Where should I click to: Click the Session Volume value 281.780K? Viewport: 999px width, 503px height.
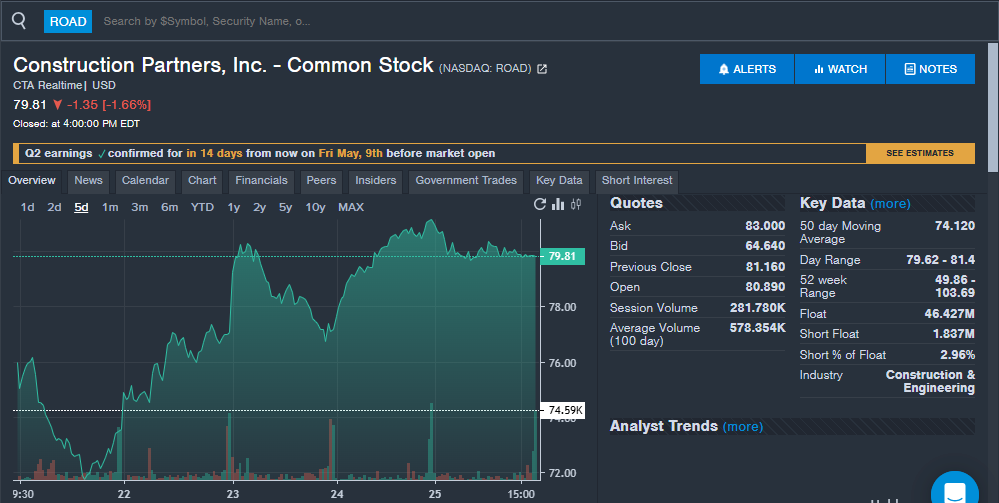(758, 308)
